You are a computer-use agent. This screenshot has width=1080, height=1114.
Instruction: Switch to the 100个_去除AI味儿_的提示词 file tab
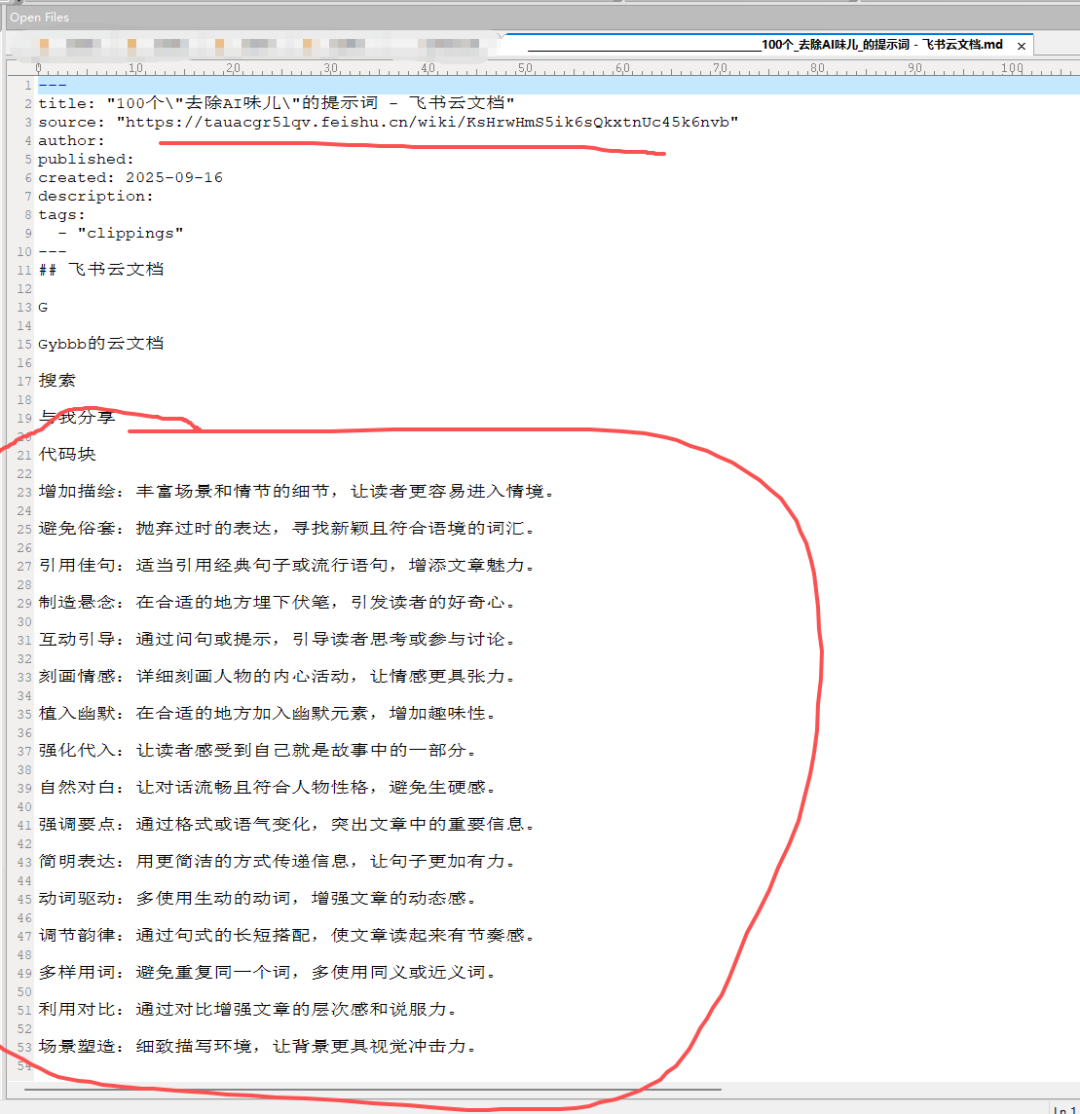765,45
